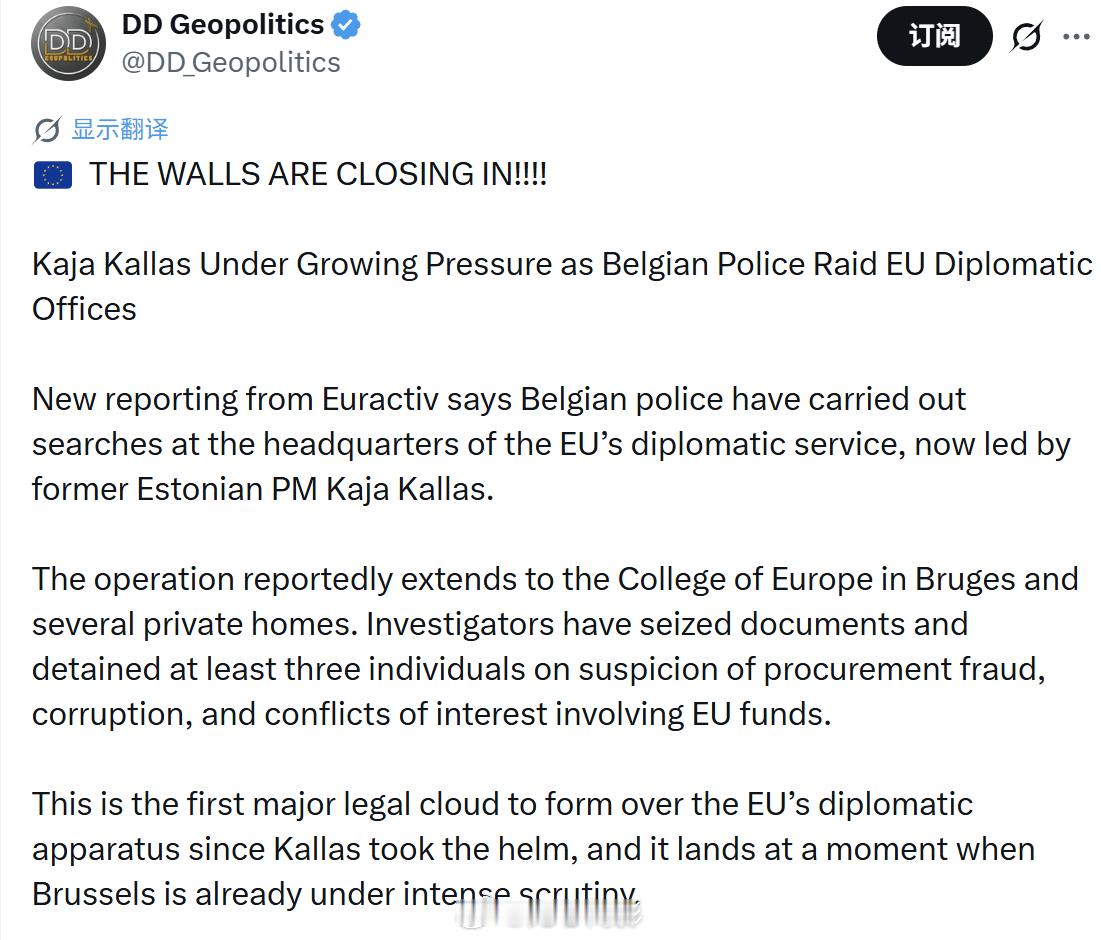Open the three-dot more options menu
Screen dimensions: 1101x940
1076,37
